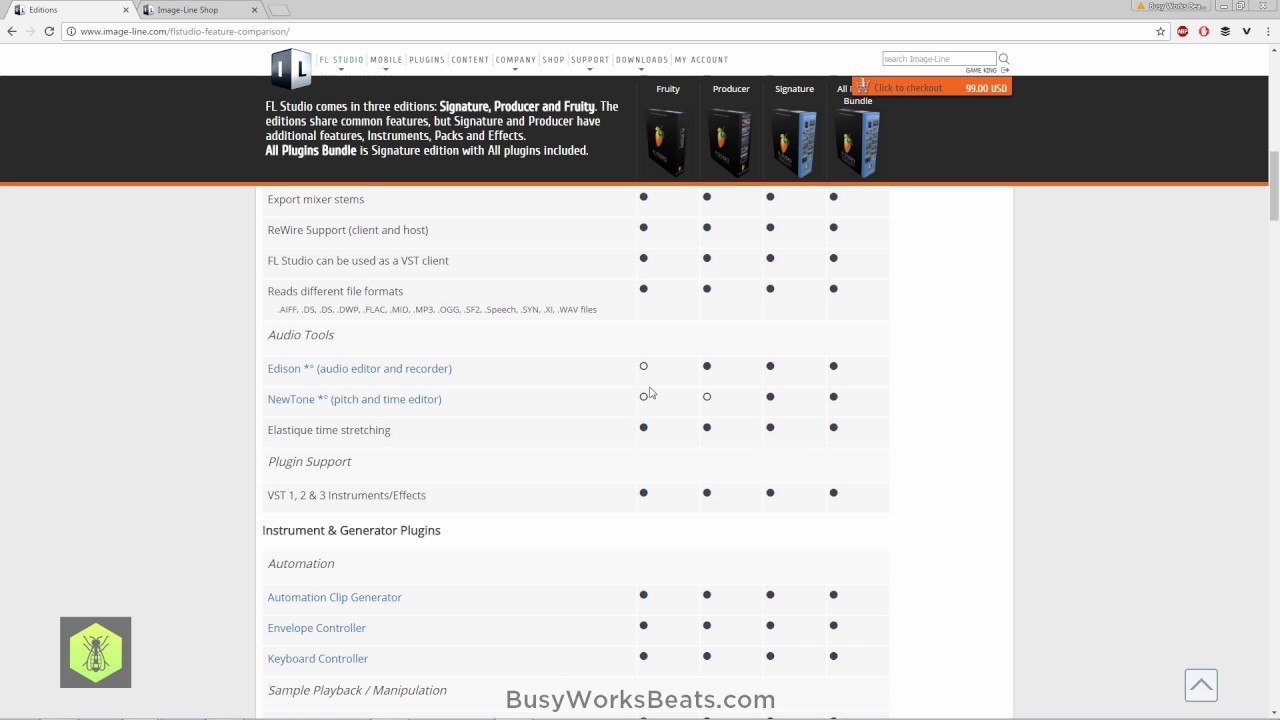
Task: Close the Image-Line Shop tab
Action: pyautogui.click(x=254, y=10)
